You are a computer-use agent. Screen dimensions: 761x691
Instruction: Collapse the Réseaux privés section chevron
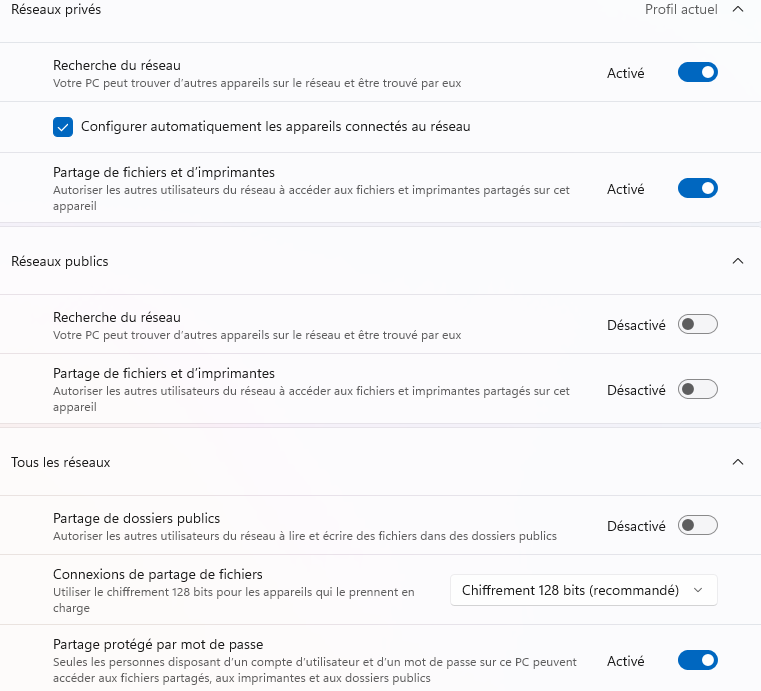tap(738, 9)
